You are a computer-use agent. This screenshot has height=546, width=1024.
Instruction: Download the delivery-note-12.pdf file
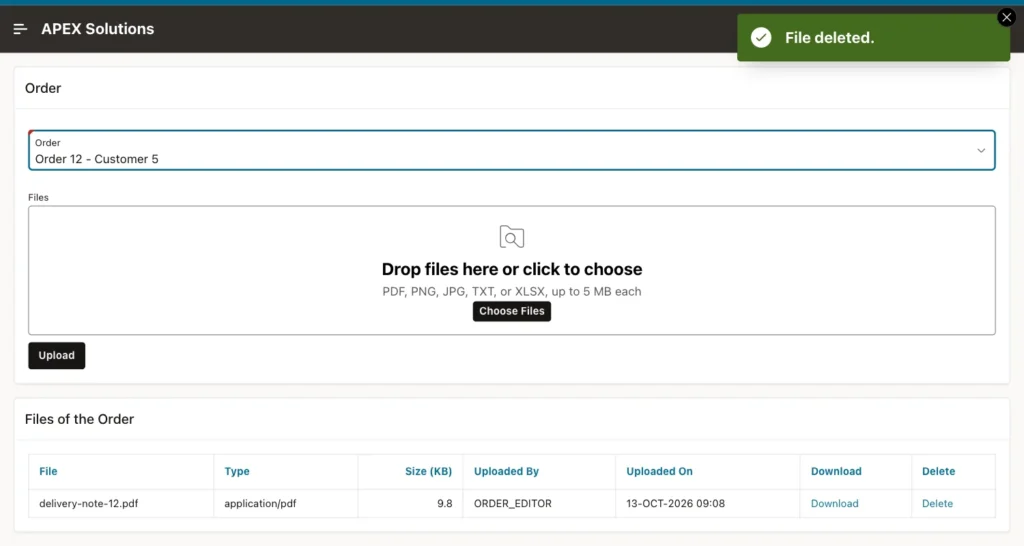coord(835,504)
